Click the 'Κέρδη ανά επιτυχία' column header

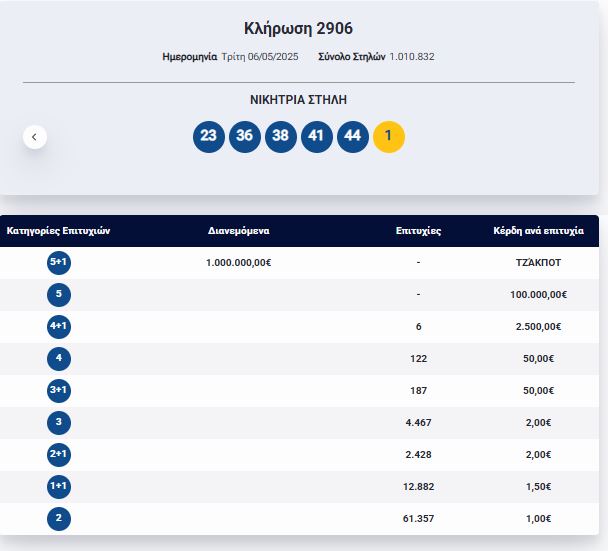coord(538,231)
